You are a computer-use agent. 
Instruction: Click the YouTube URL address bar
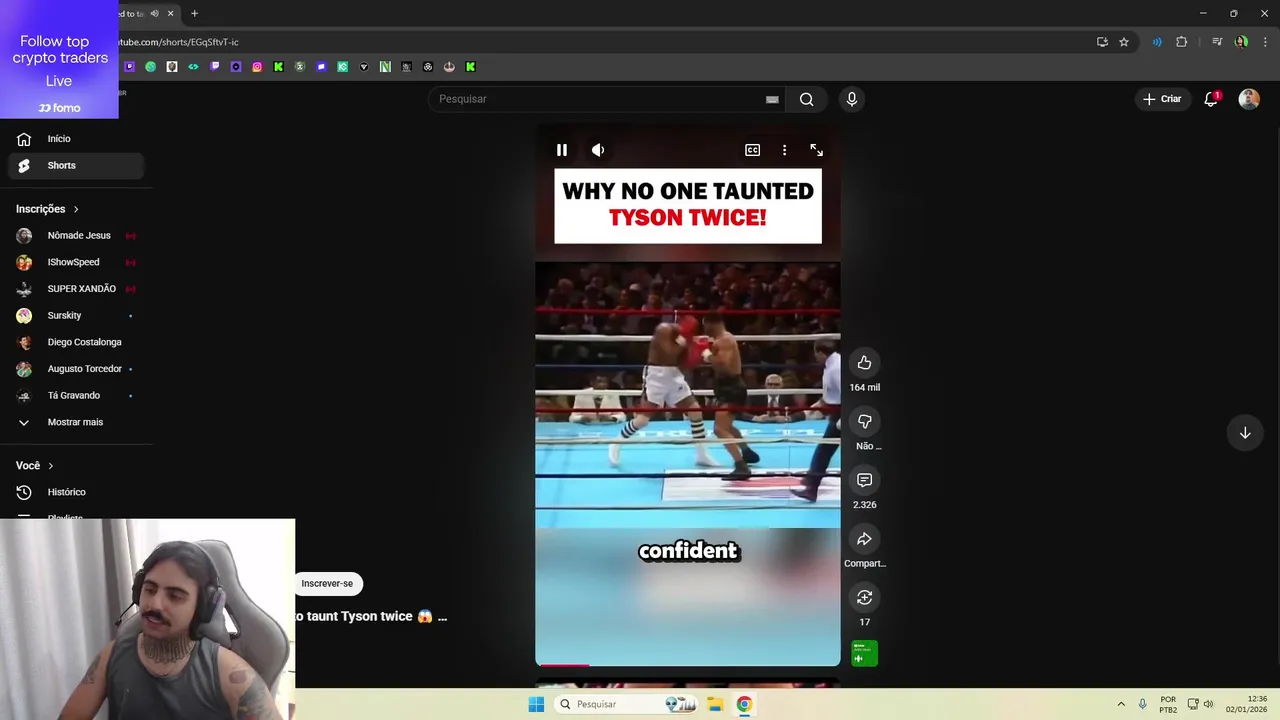pyautogui.click(x=600, y=42)
